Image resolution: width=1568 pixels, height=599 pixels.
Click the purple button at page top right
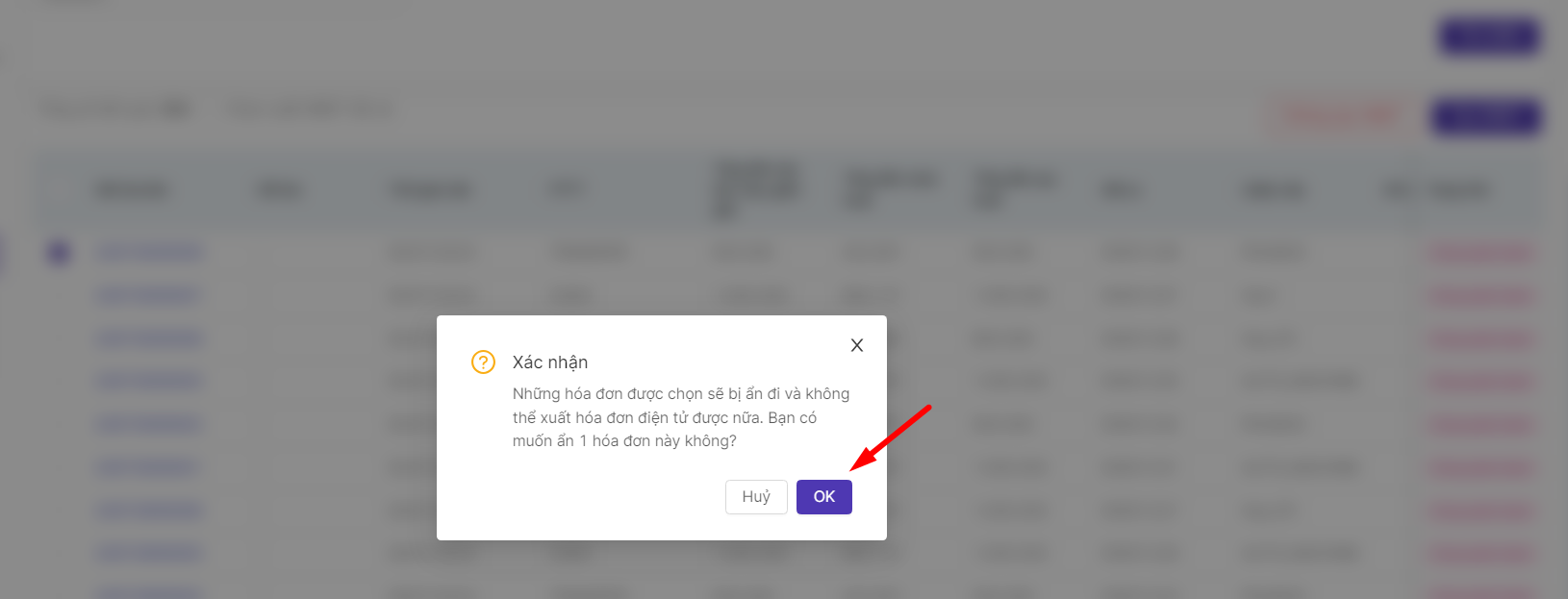[1489, 37]
